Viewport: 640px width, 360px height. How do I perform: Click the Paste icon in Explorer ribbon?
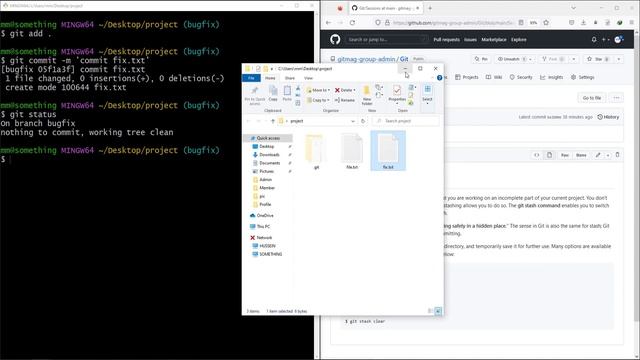click(287, 93)
